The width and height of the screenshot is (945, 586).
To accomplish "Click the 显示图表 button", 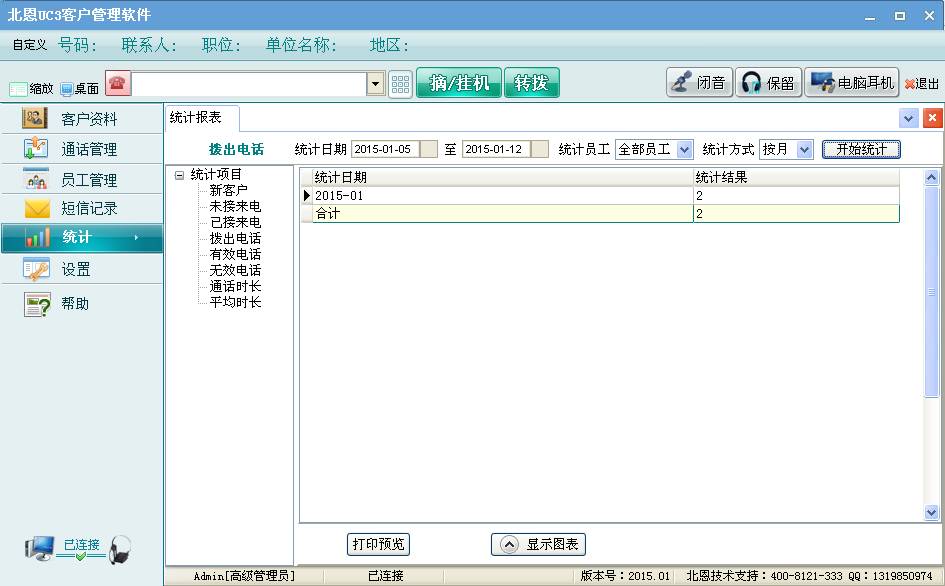I will pyautogui.click(x=538, y=544).
